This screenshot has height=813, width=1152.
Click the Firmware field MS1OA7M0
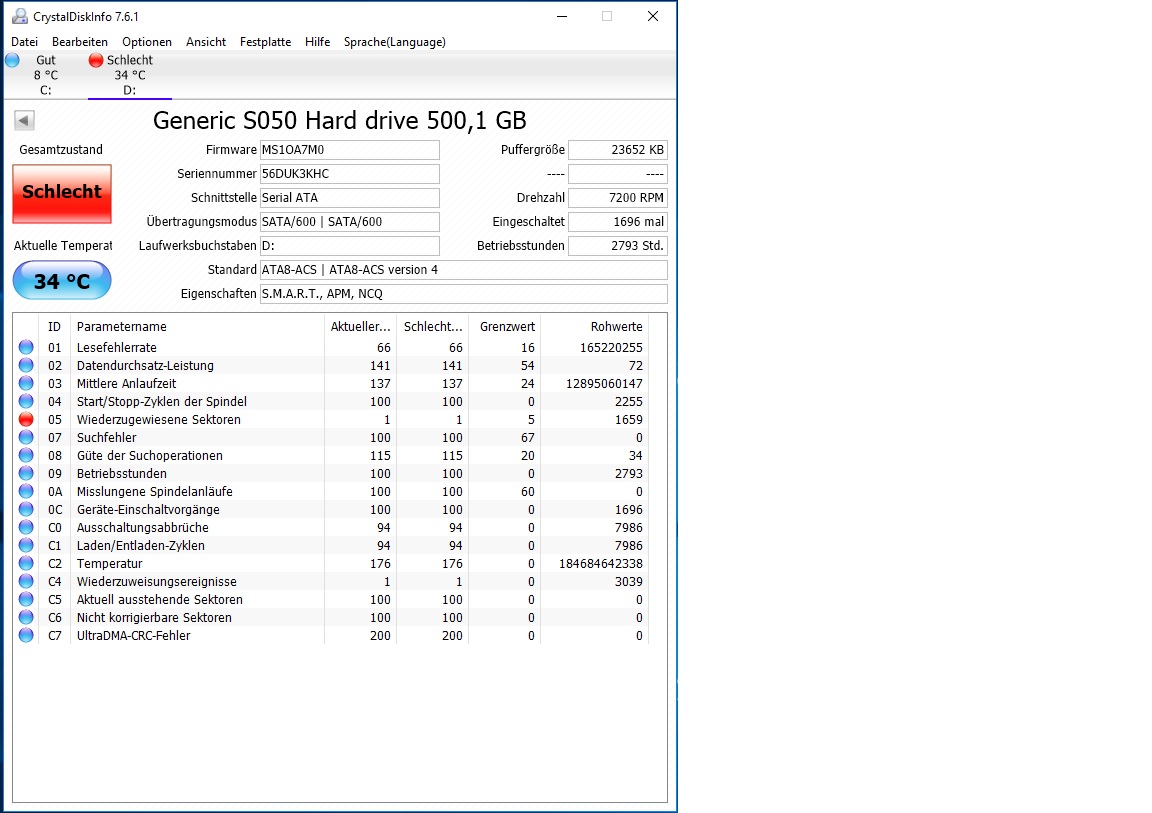pyautogui.click(x=350, y=150)
